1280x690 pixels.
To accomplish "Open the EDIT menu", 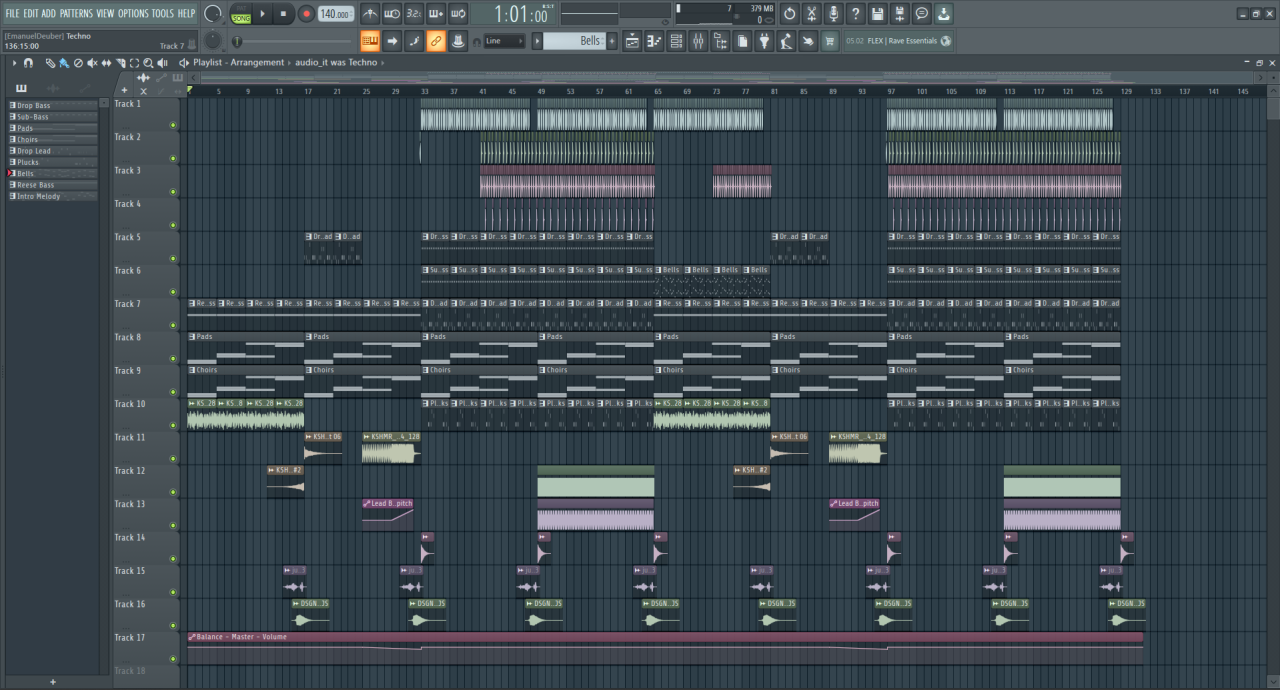I will click(x=31, y=13).
